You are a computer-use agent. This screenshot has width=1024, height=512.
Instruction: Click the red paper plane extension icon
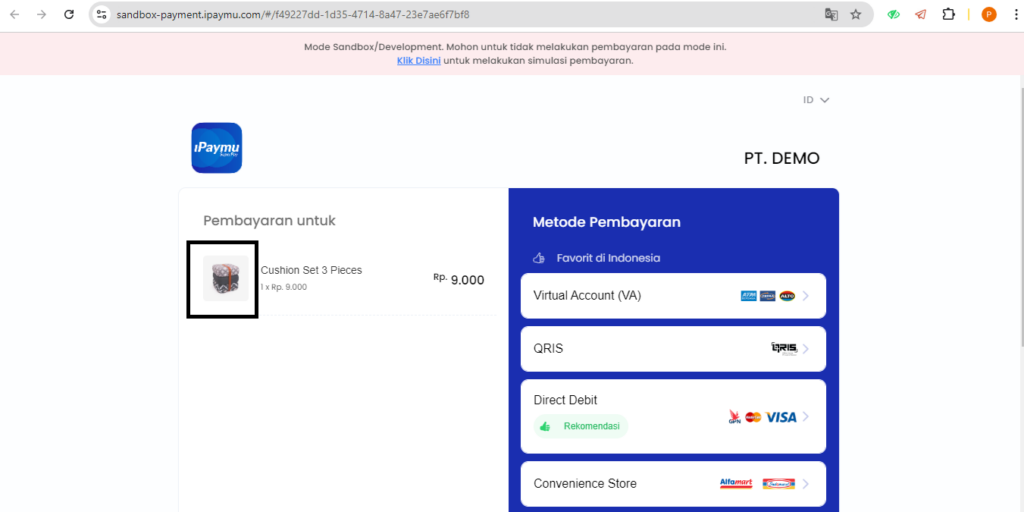point(920,15)
